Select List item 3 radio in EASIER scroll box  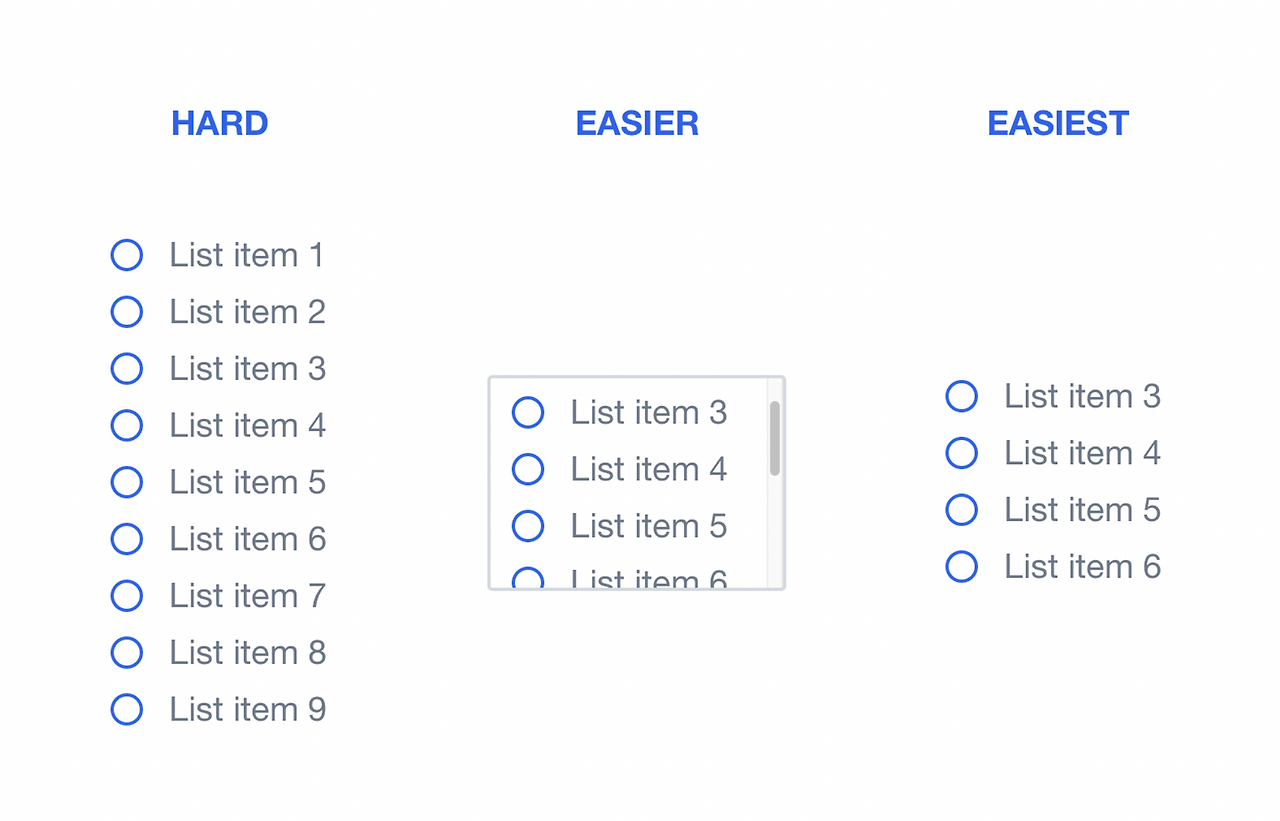tap(528, 412)
